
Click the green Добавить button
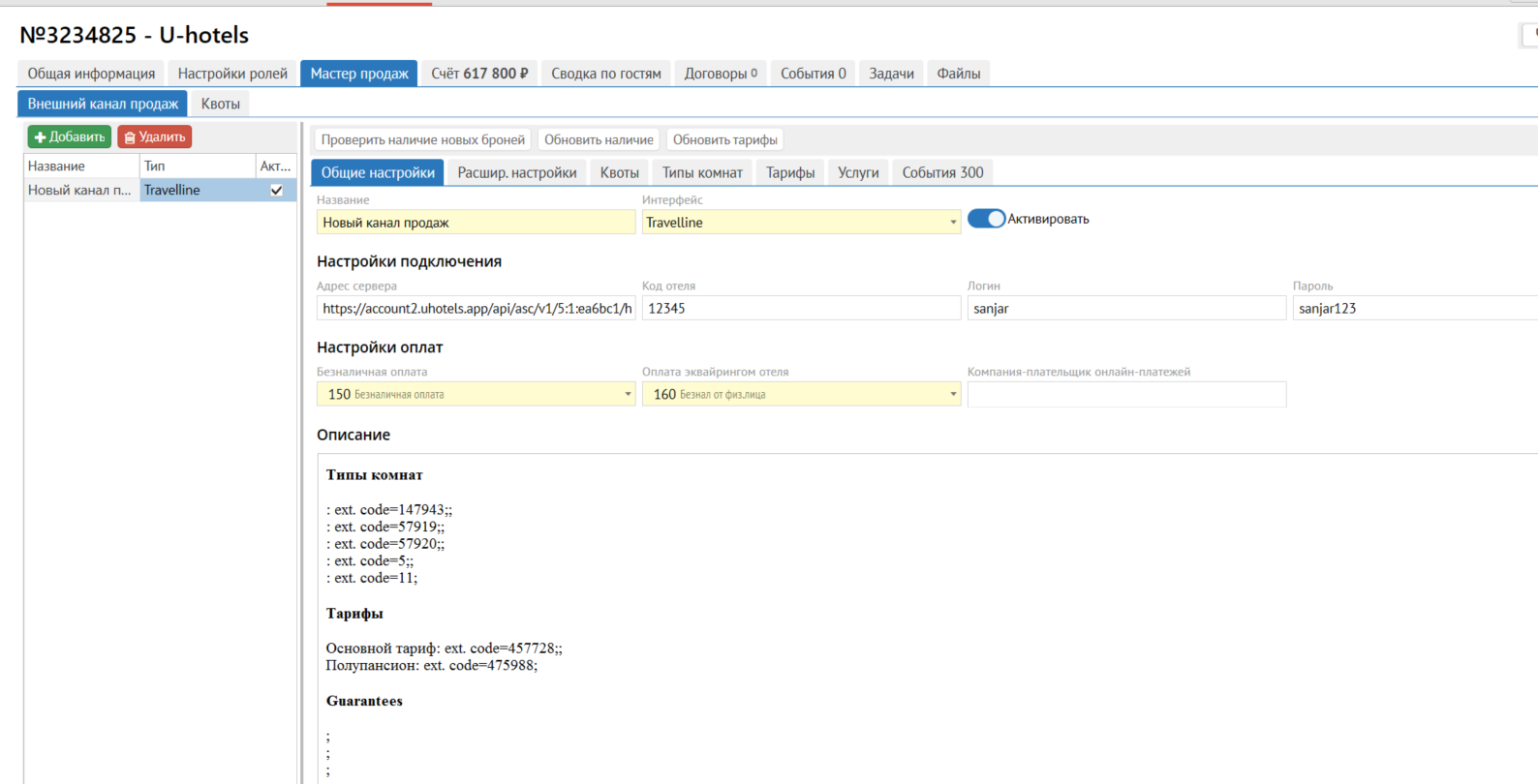pos(69,137)
